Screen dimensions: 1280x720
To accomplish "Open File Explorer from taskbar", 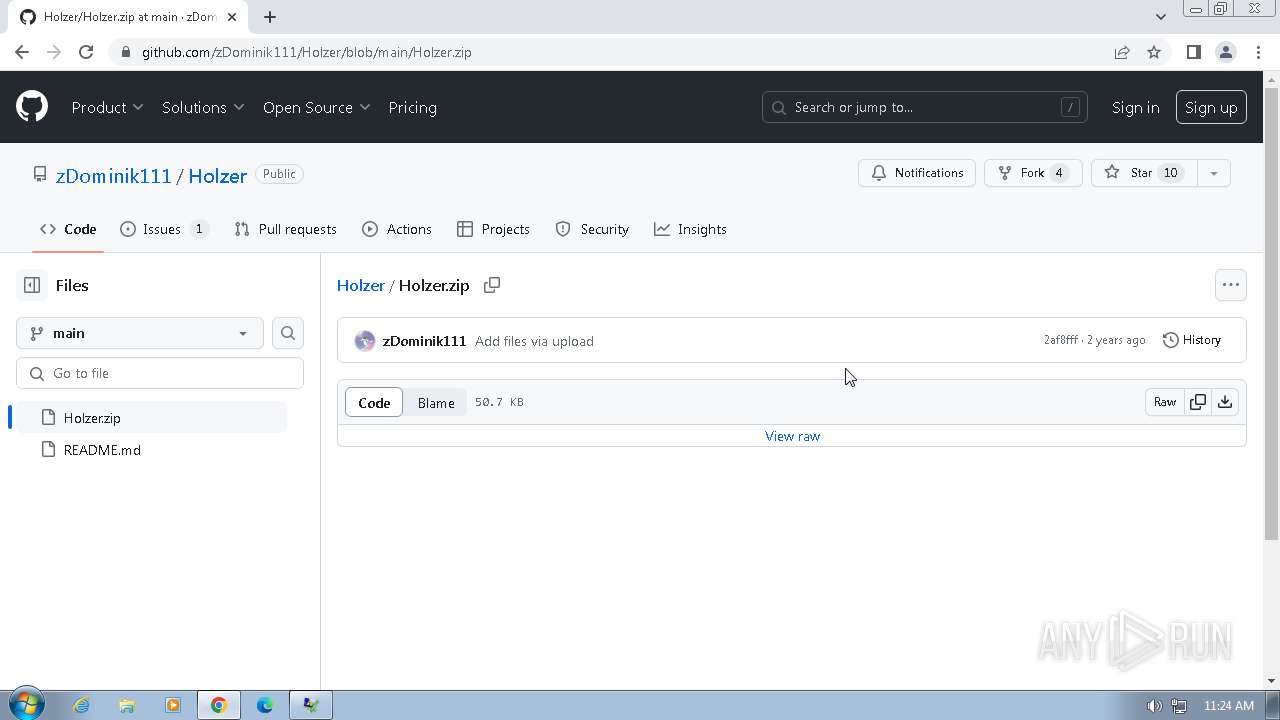I will click(127, 705).
